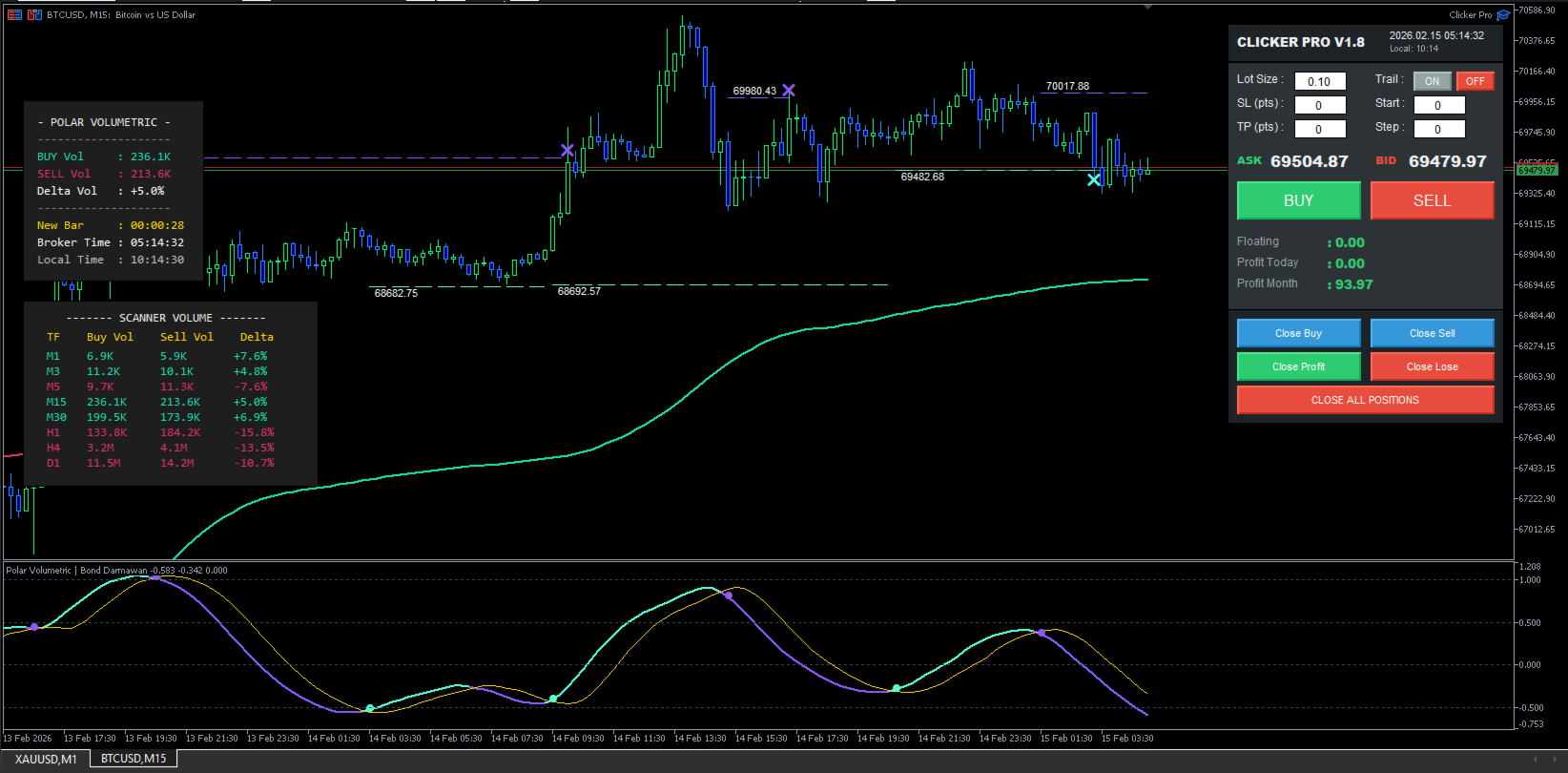Click the 70017.88 price level label
This screenshot has height=773, width=1568.
click(x=1067, y=86)
